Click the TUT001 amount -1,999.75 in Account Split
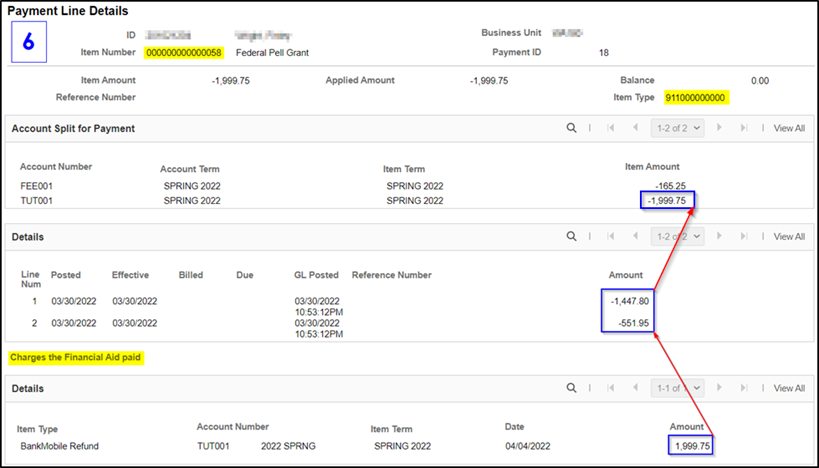 pos(666,201)
